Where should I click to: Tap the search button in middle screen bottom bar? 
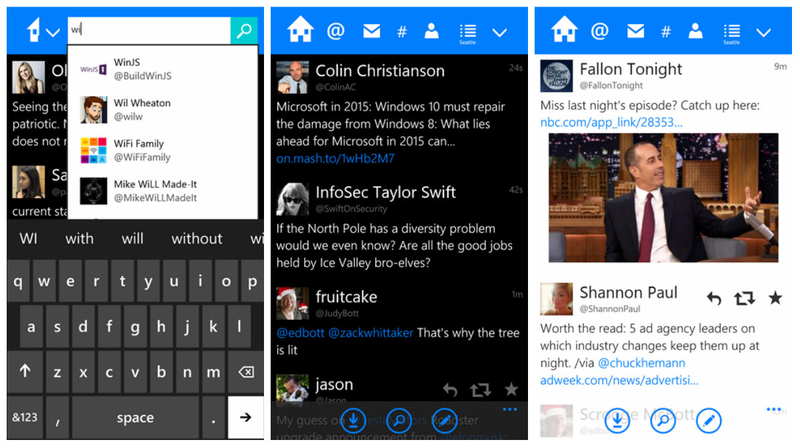point(399,420)
